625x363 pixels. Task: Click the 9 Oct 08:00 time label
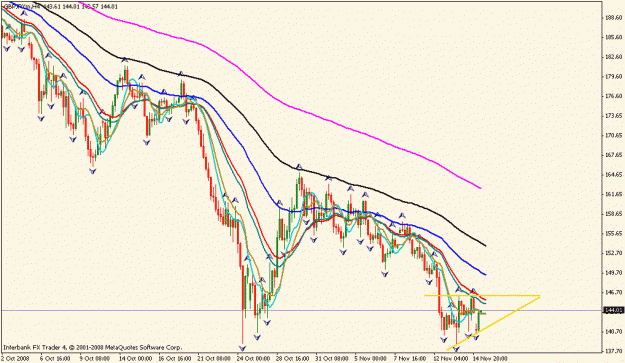95,359
